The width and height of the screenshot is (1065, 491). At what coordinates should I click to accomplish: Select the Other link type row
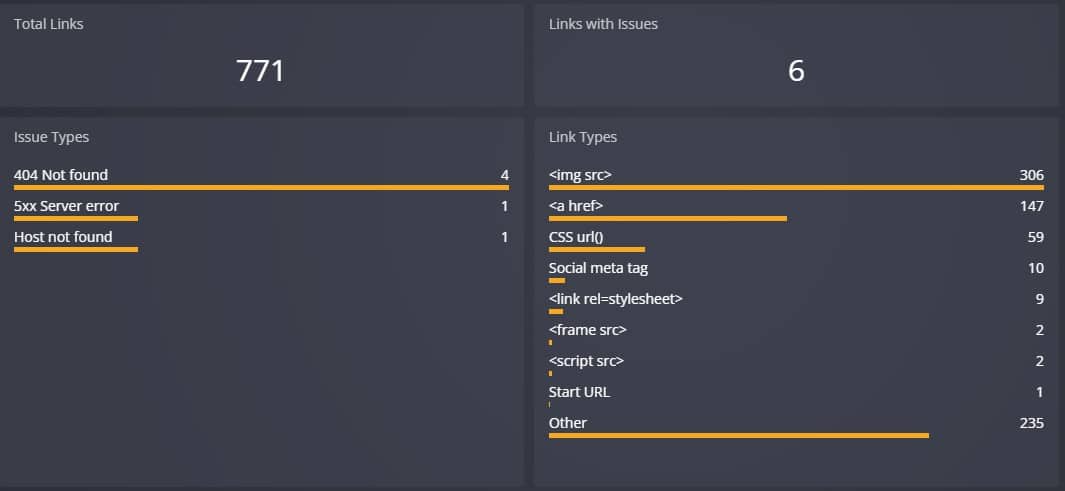pos(796,426)
